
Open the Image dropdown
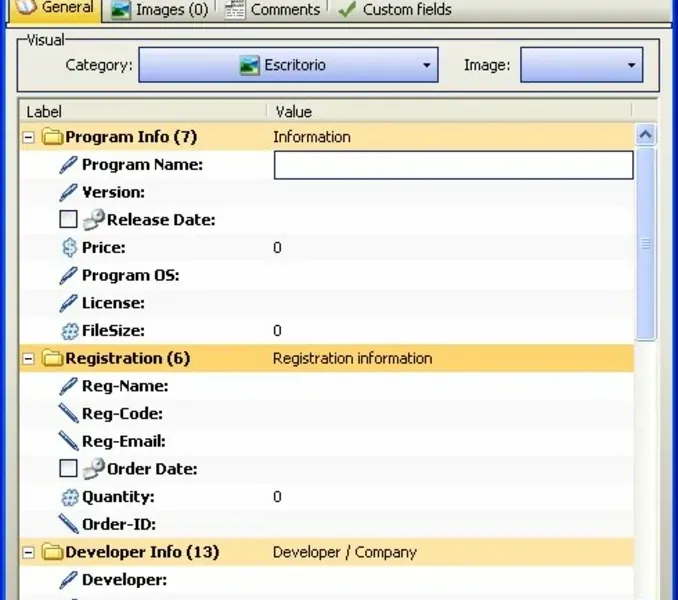pos(581,65)
